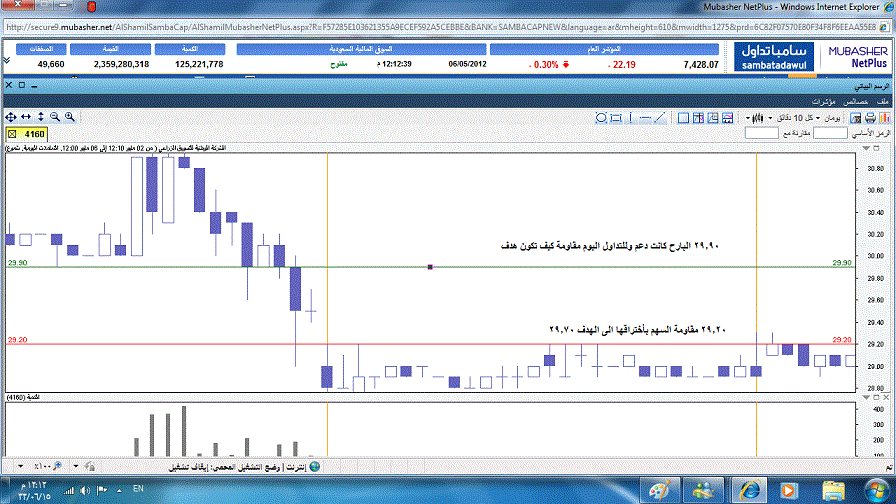896x504 pixels.
Task: Print the chart using printer icon
Action: pos(870,118)
